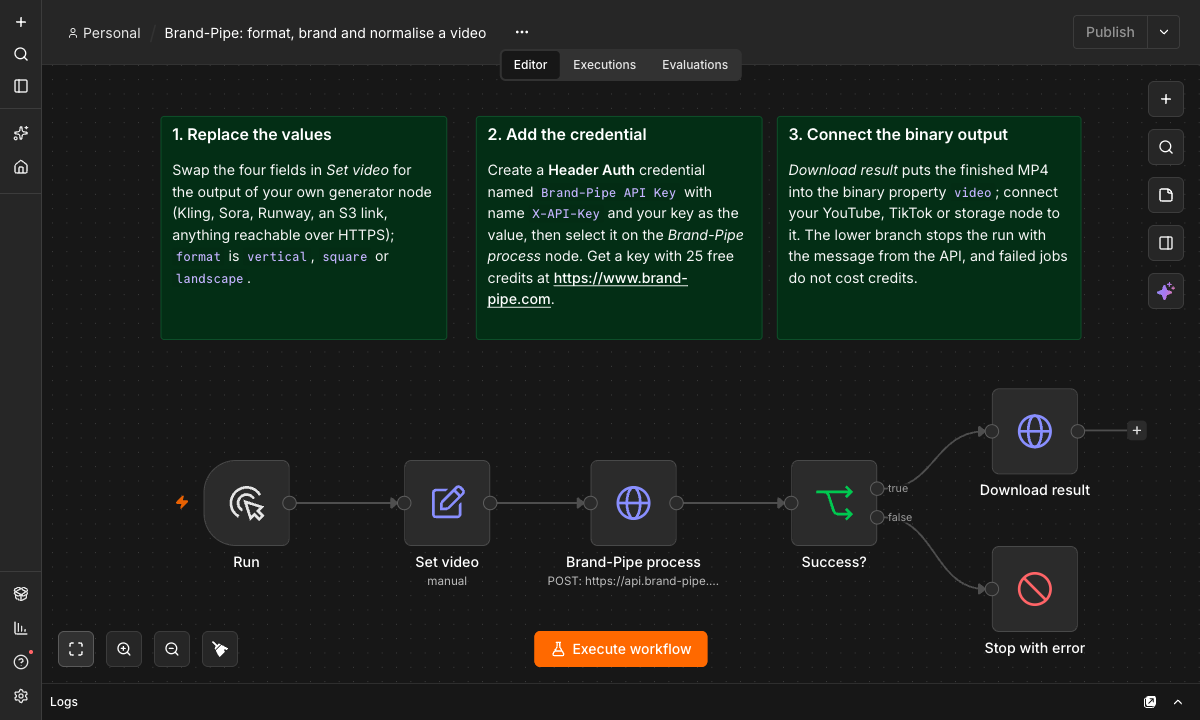Screen dimensions: 1200x720
Task: Select the Stop with error node
Action: [x=1035, y=589]
